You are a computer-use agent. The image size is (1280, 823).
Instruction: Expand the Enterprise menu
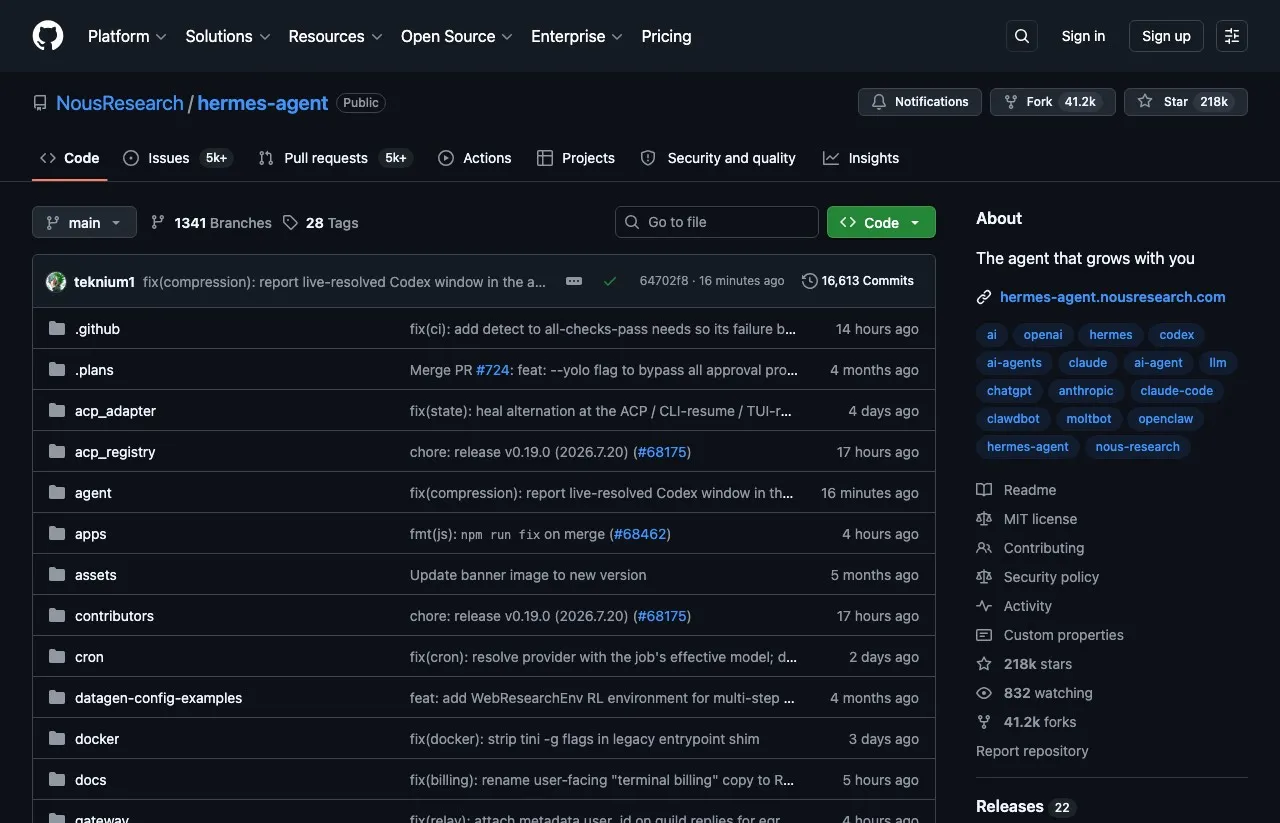[577, 36]
